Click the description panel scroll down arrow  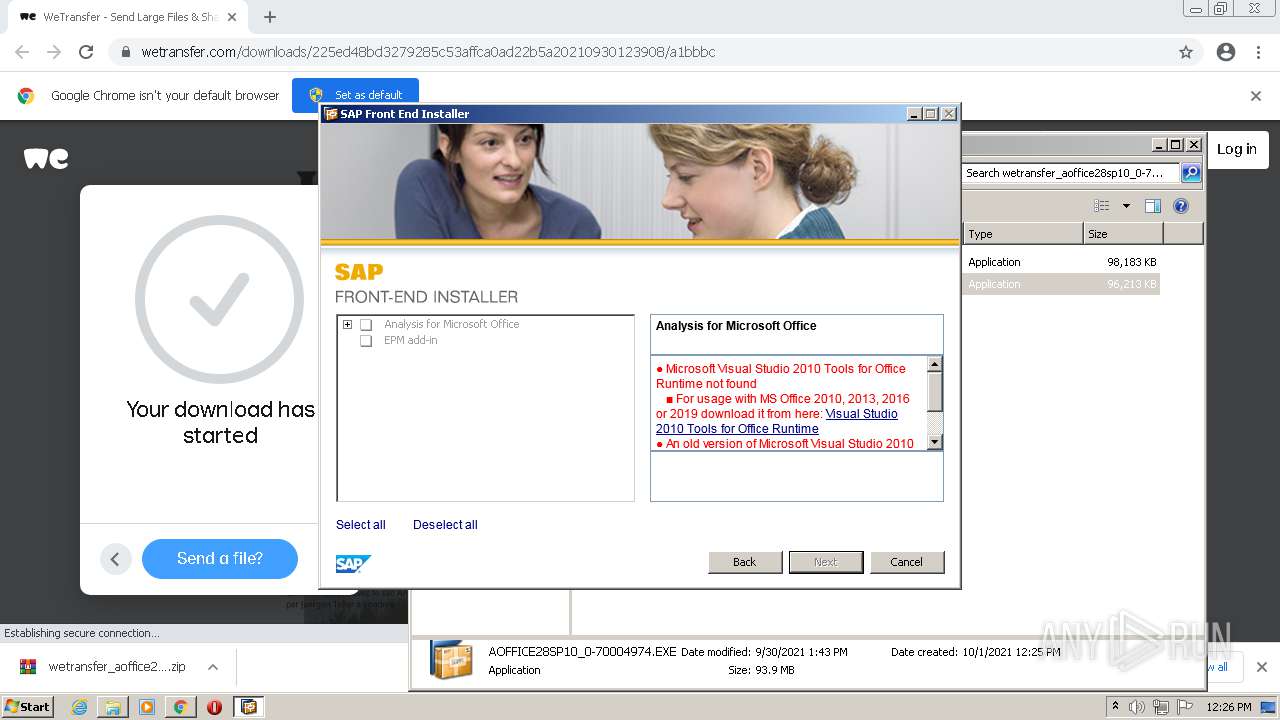pos(935,441)
